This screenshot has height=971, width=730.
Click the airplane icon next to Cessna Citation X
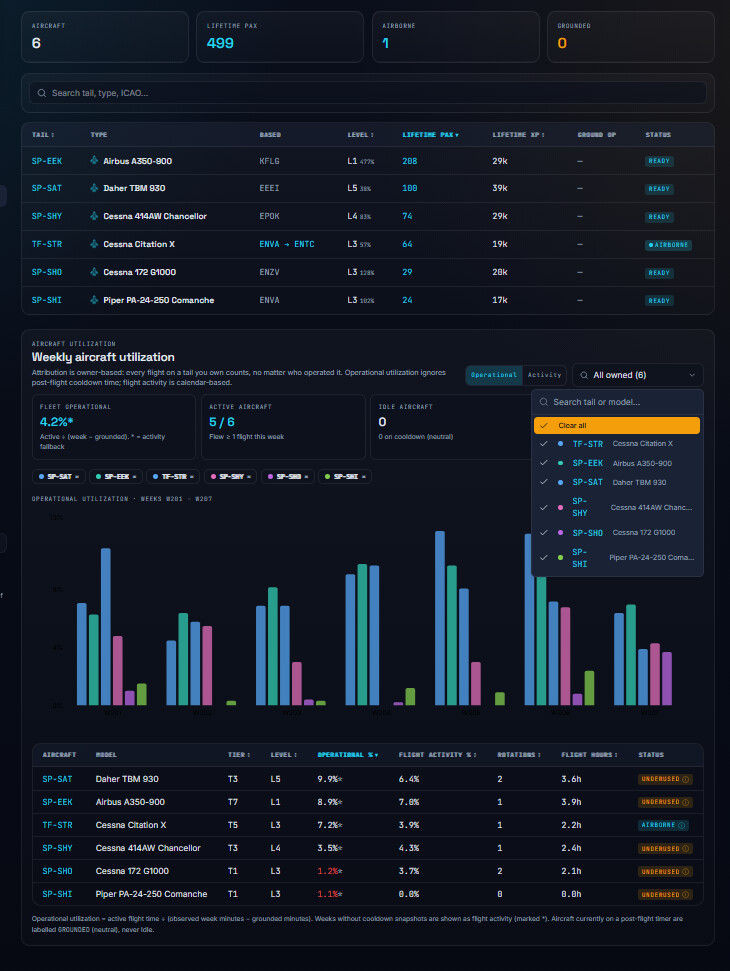pos(94,244)
